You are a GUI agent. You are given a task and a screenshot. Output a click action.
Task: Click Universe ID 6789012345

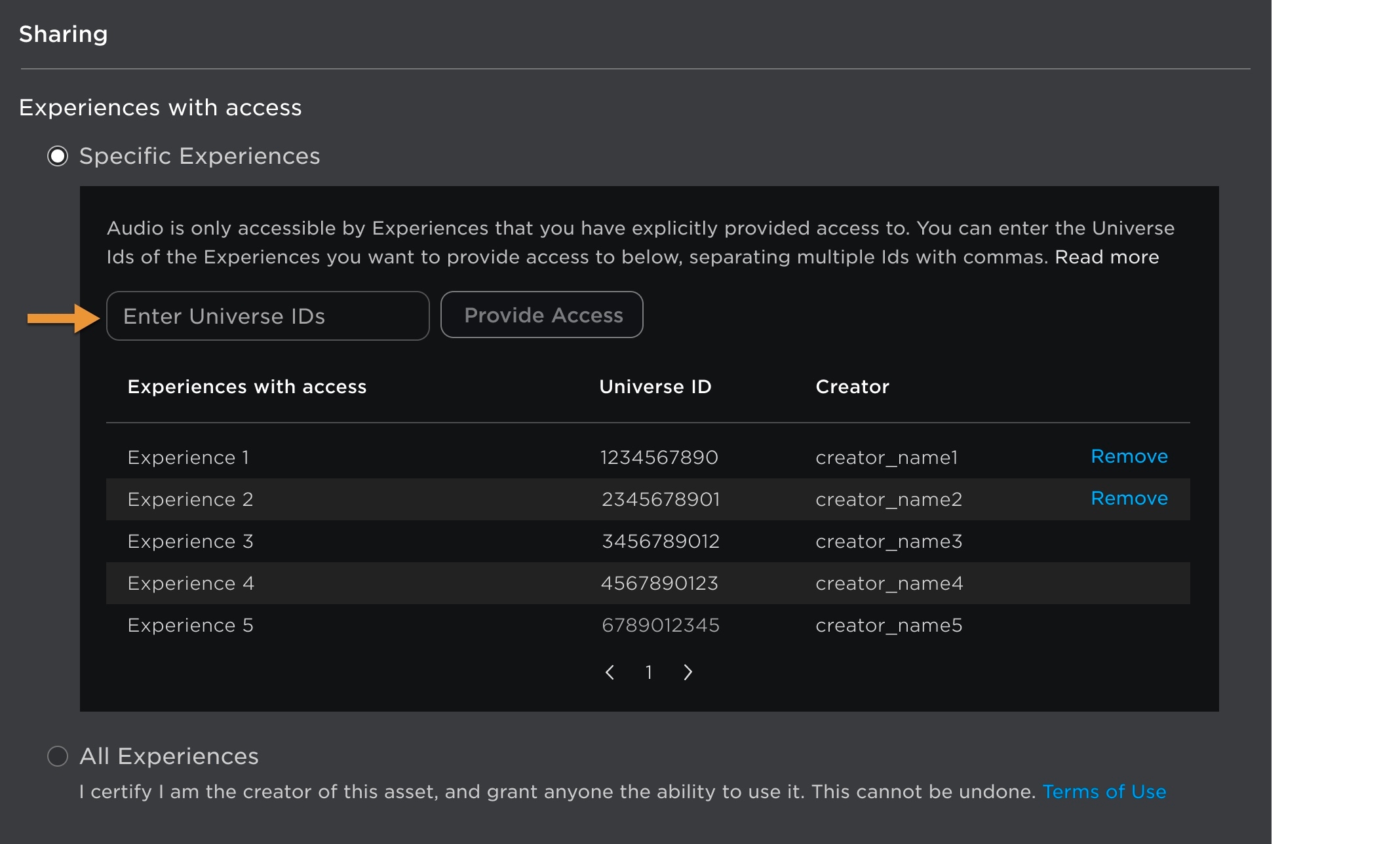[660, 625]
